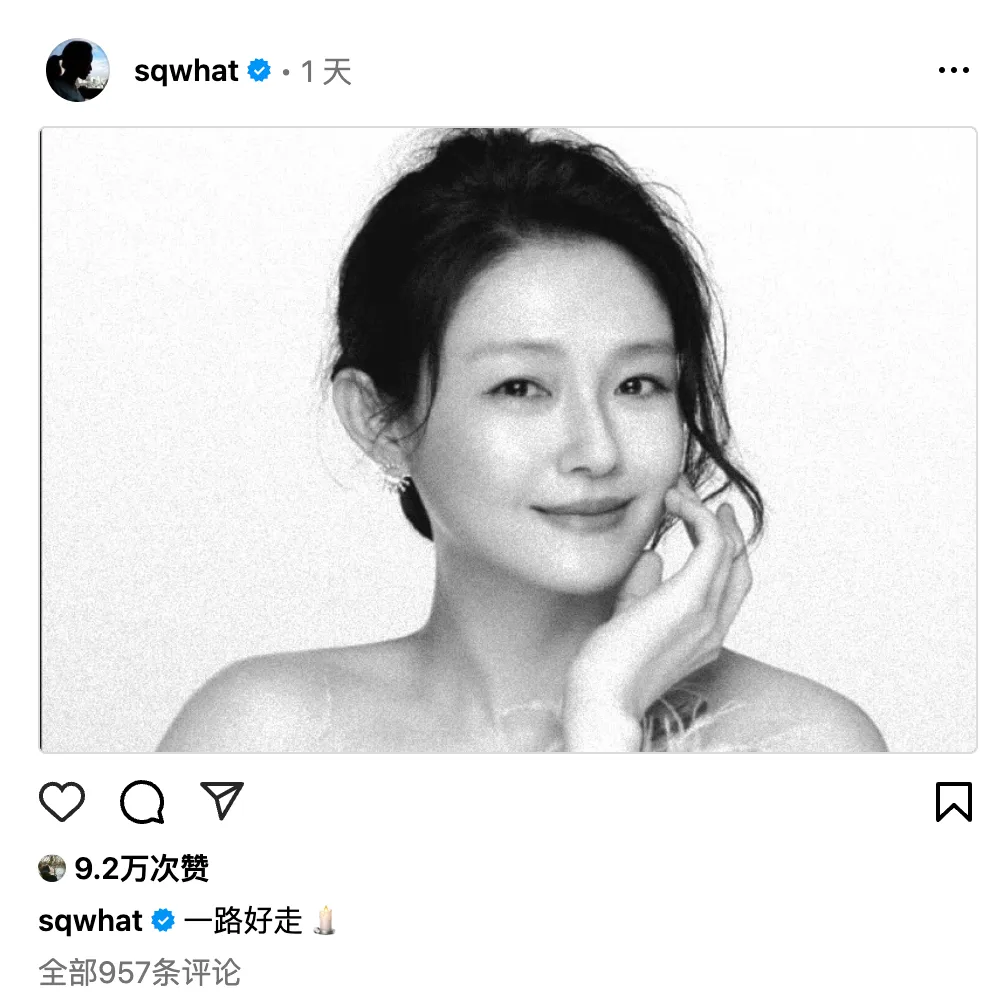This screenshot has width=1002, height=994.
Task: Expand '全部957条评论' to view all comments
Action: (139, 972)
